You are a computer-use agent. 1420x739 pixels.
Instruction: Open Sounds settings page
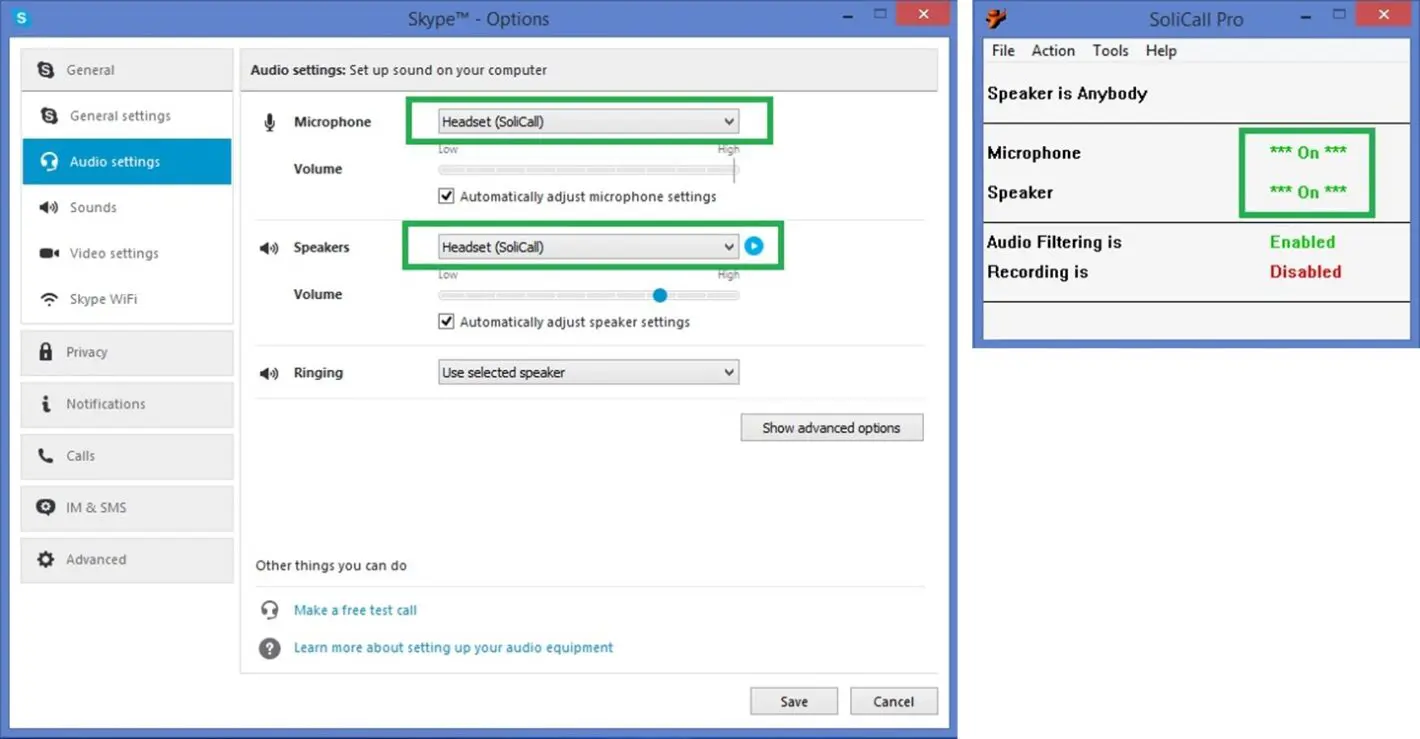(127, 208)
